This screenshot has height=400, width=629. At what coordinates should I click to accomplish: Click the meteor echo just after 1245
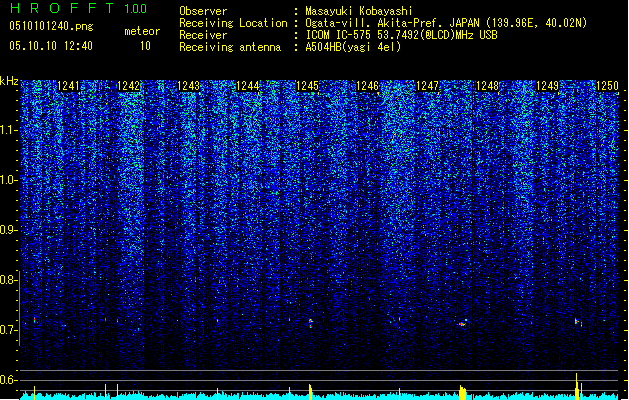(310, 323)
